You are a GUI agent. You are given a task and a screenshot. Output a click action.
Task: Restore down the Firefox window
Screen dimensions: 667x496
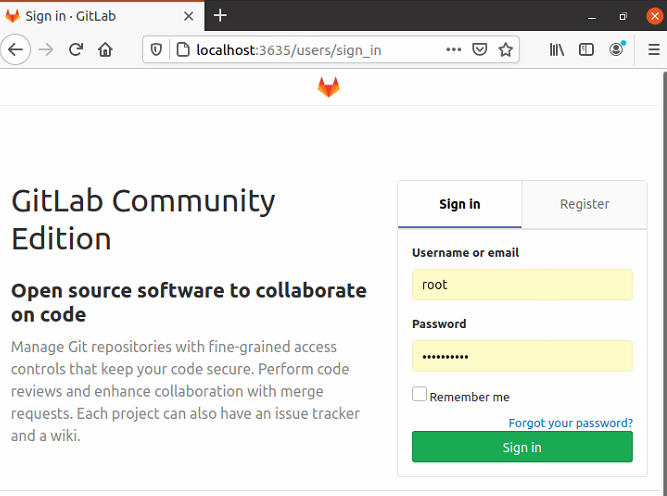pos(623,16)
